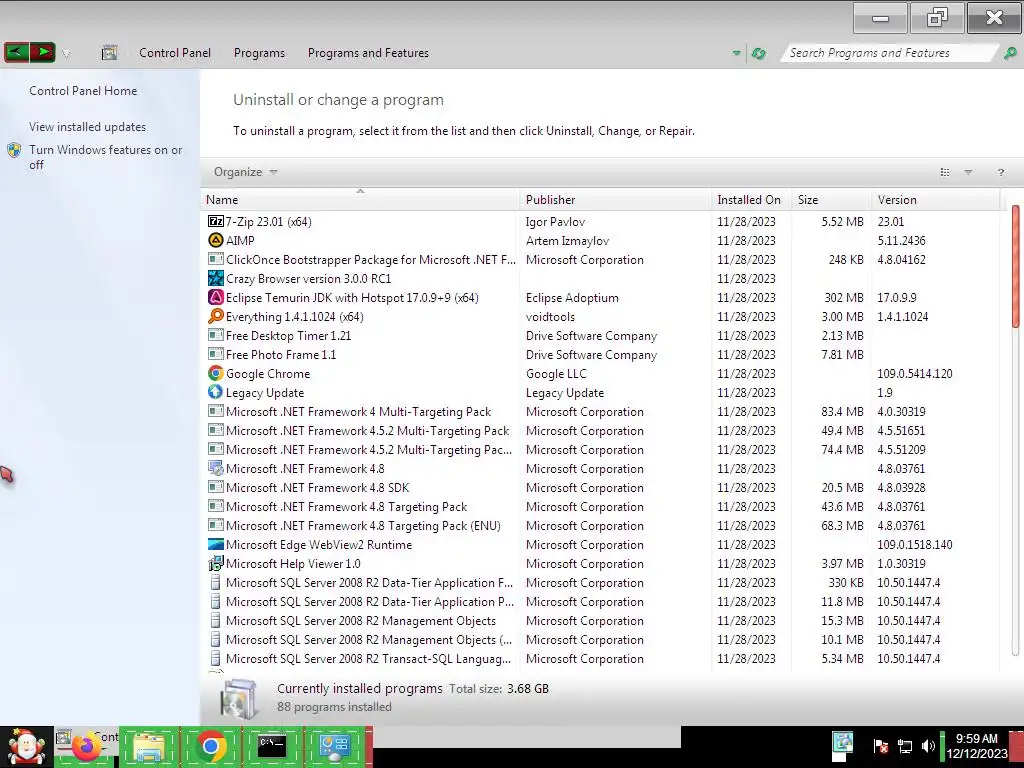Open Control Panel Home link
The image size is (1024, 768).
[x=83, y=91]
